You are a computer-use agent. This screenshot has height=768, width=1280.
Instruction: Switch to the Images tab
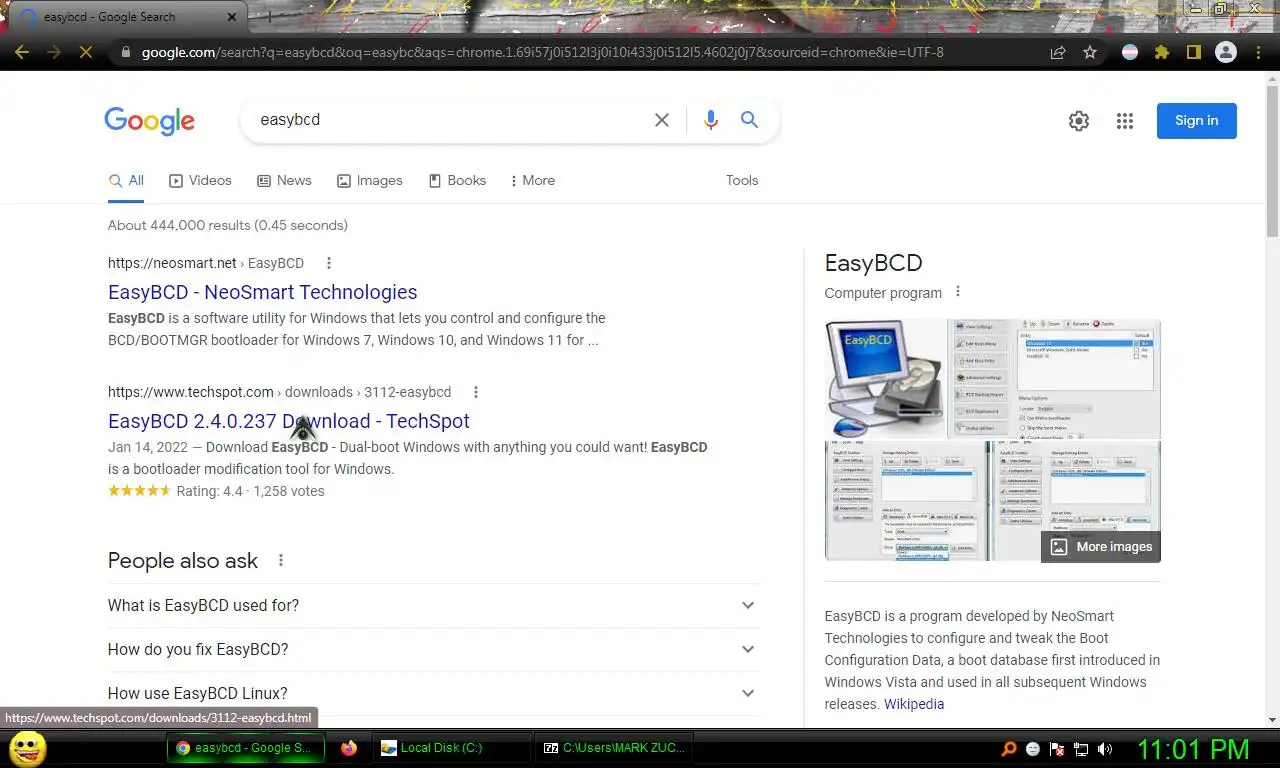tap(370, 181)
